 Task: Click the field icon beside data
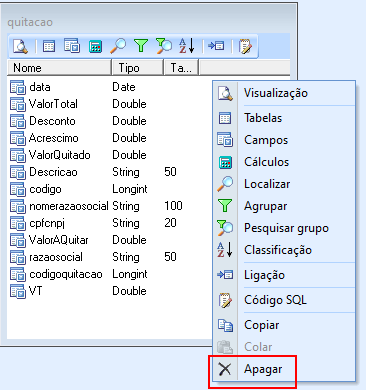[18, 88]
